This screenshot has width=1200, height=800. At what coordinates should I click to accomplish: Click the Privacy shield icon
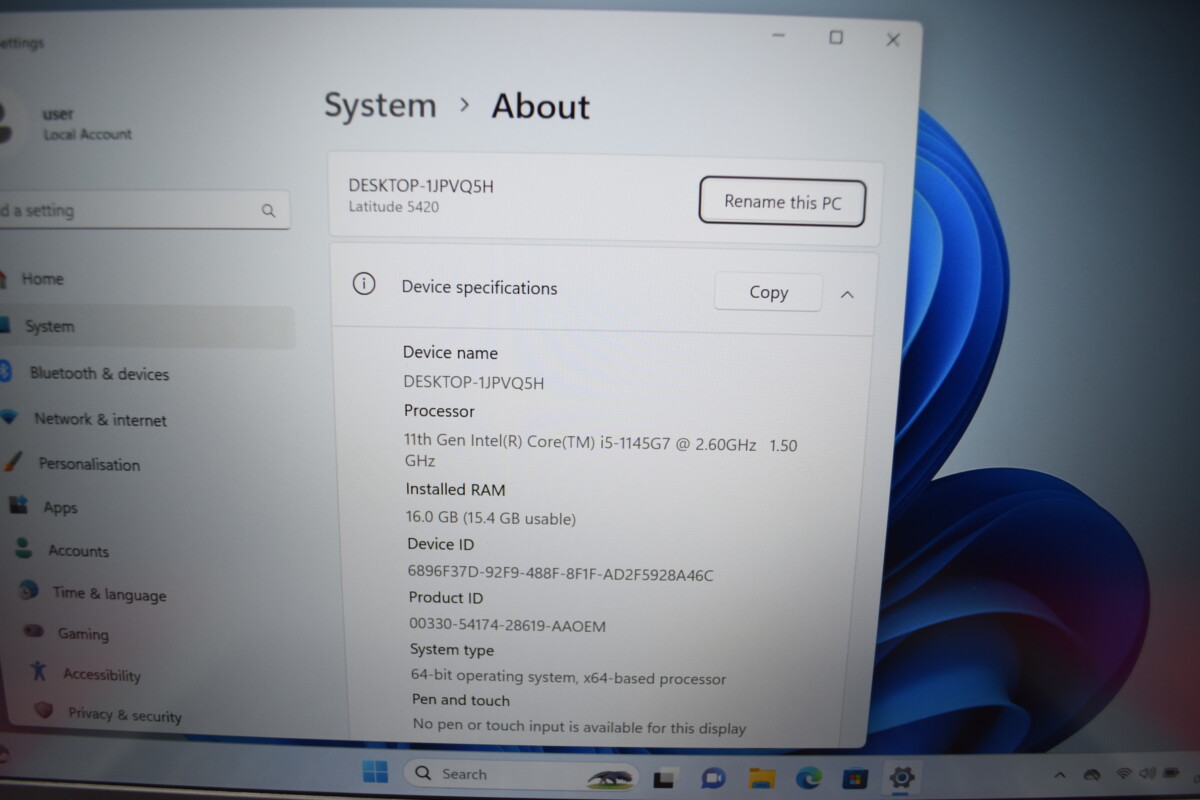point(43,710)
